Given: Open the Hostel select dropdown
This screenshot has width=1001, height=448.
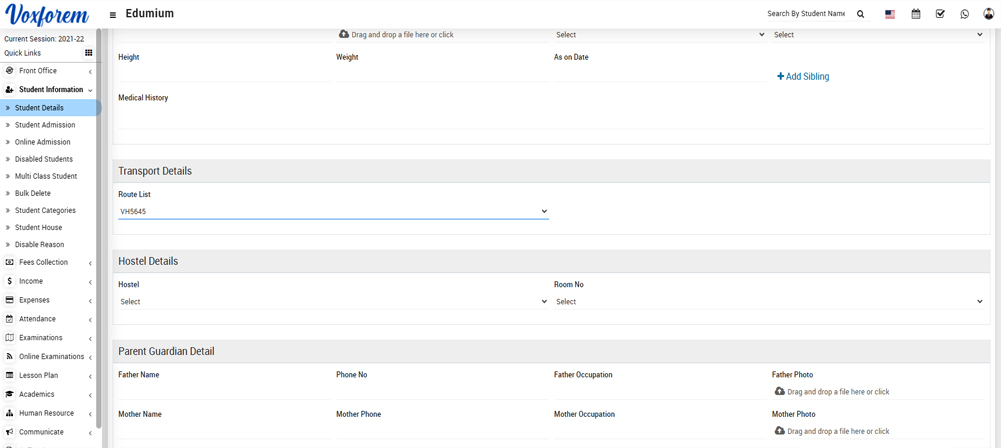Looking at the screenshot, I should pyautogui.click(x=333, y=302).
